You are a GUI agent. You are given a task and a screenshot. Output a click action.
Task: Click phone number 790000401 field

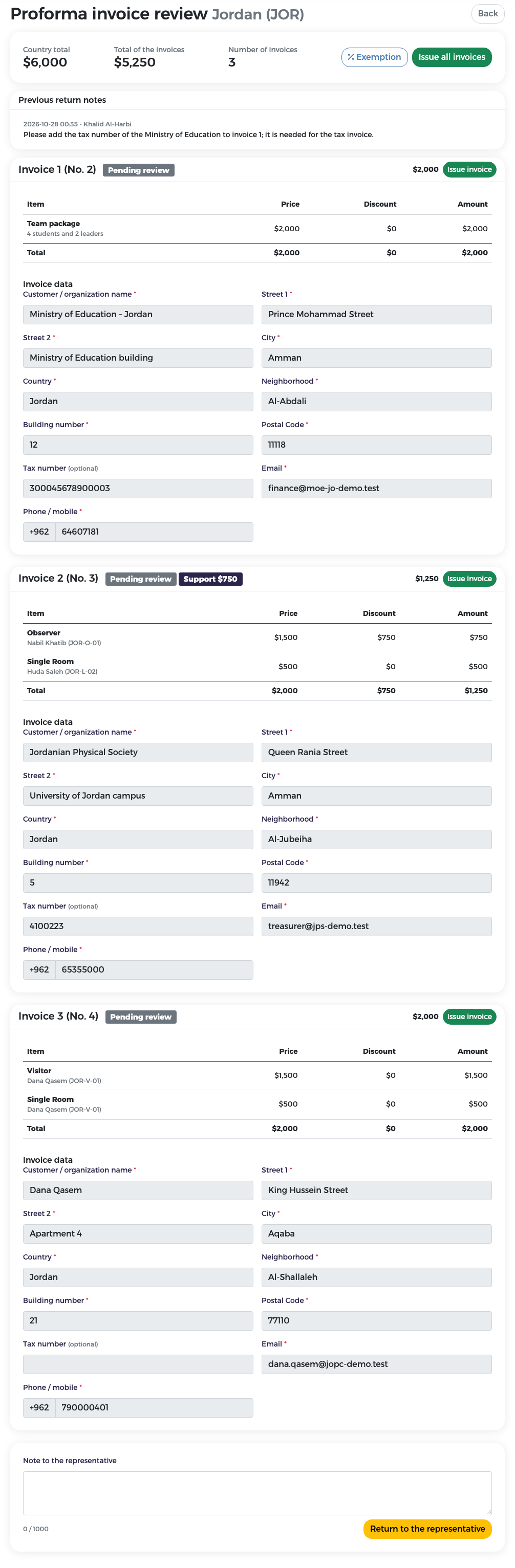(154, 1408)
